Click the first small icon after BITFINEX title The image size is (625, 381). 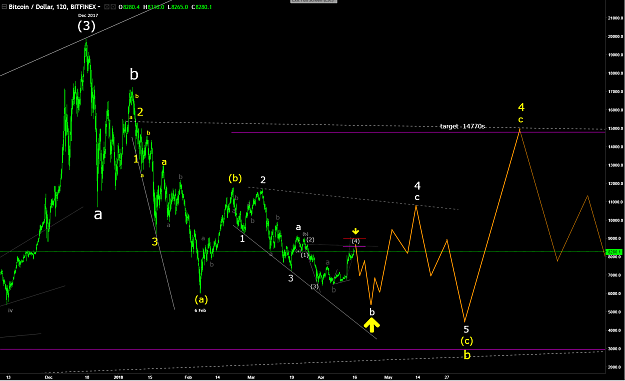106,7
